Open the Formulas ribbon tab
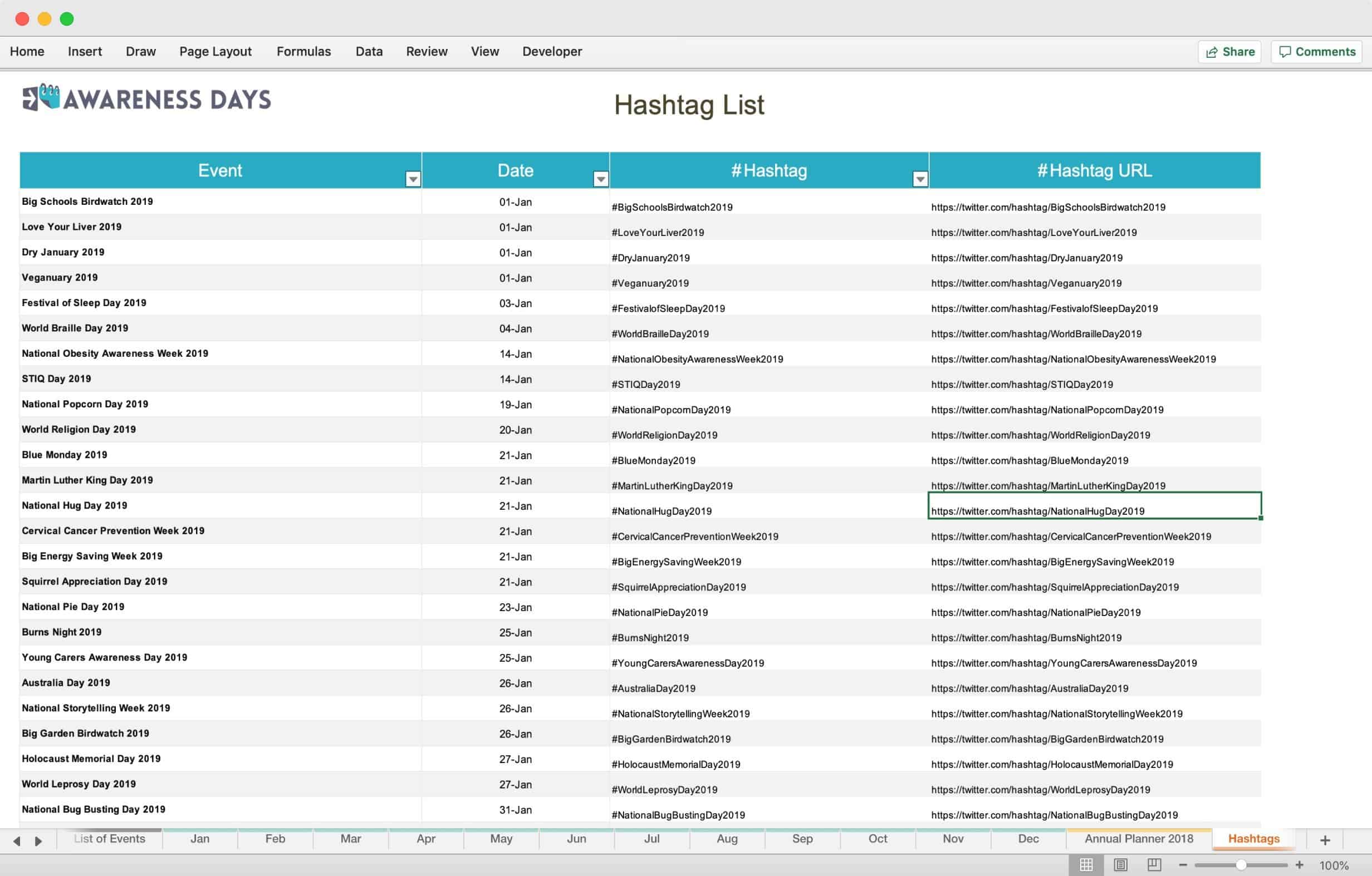Viewport: 1372px width, 876px height. pyautogui.click(x=303, y=51)
